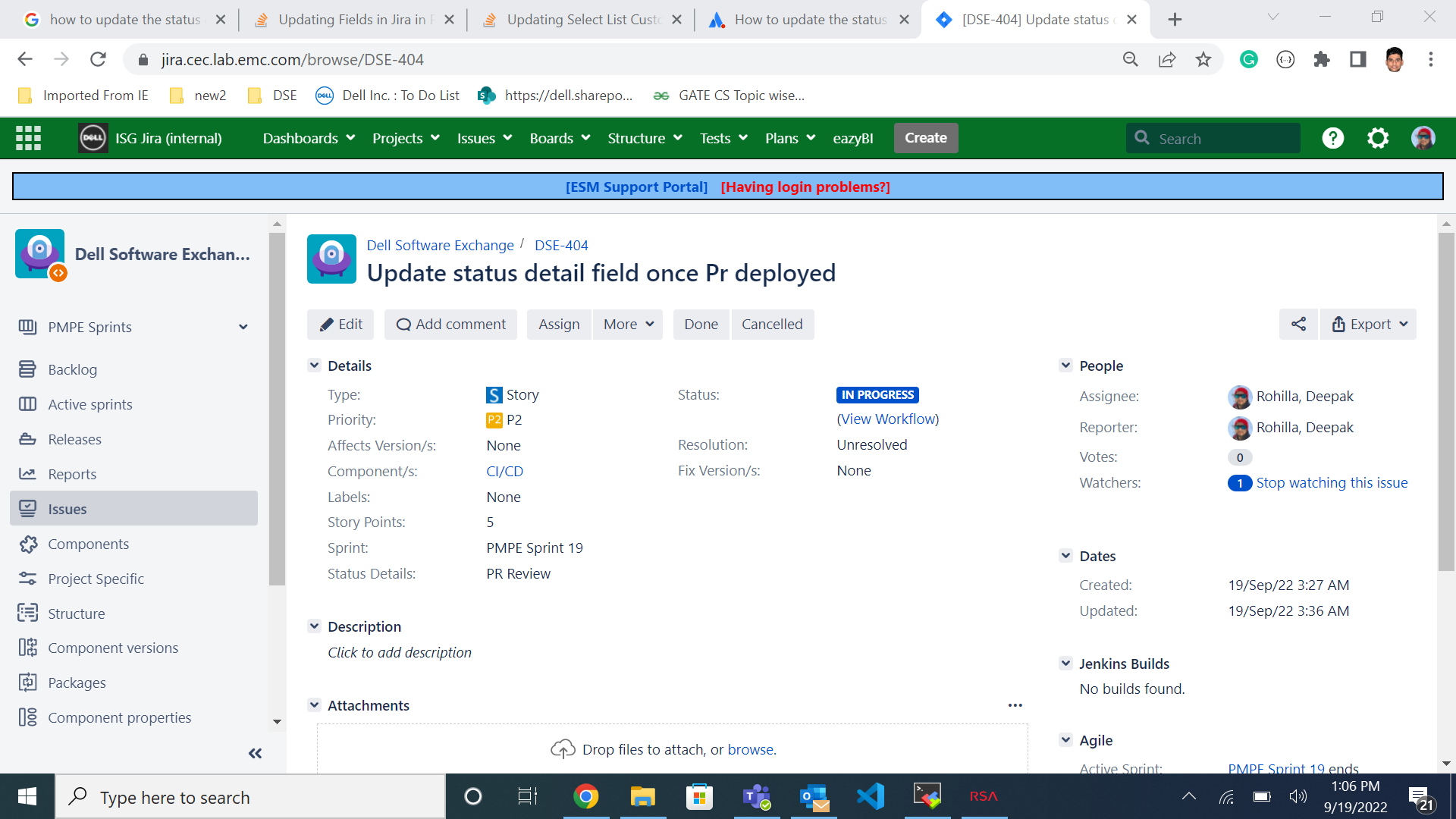Open the Export dropdown
This screenshot has width=1456, height=819.
(1368, 324)
